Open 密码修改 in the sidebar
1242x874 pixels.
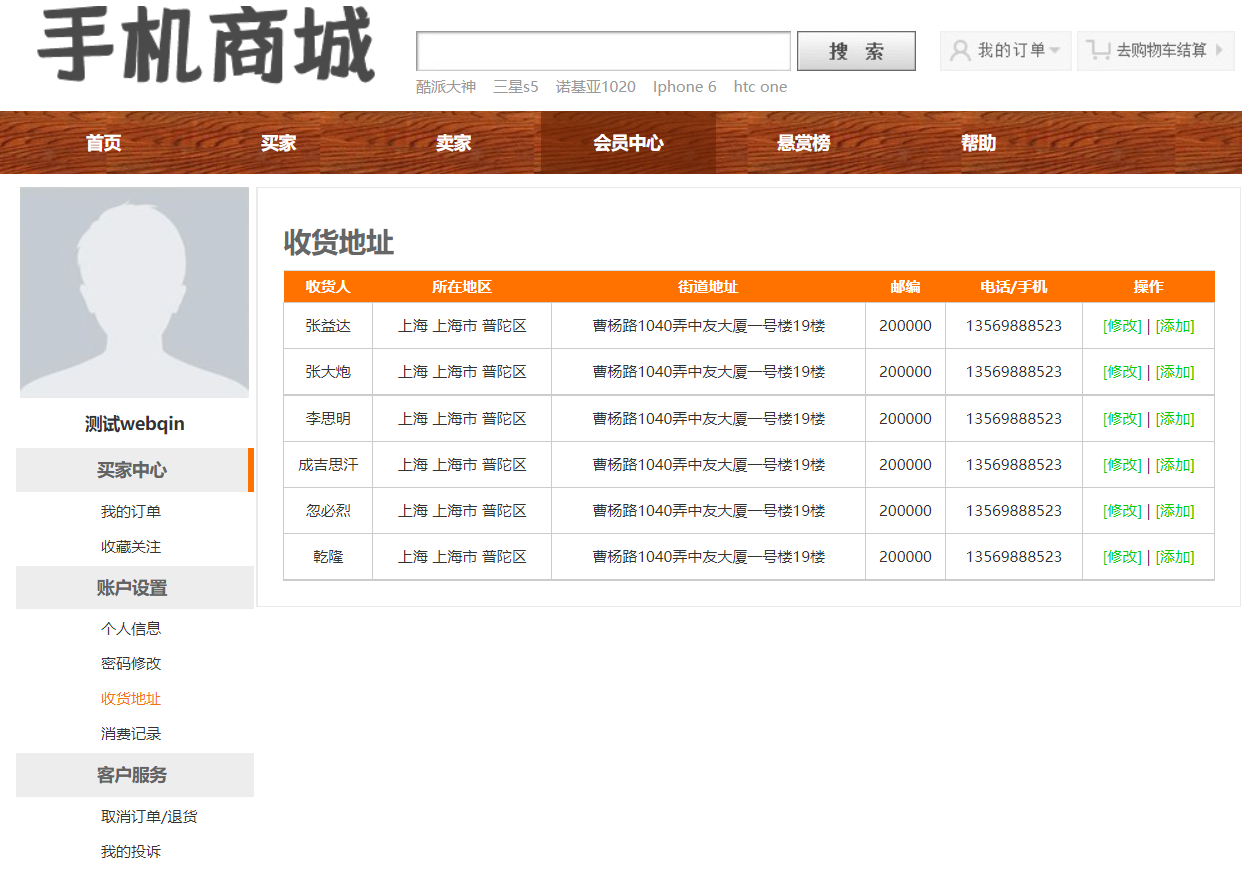pyautogui.click(x=131, y=664)
